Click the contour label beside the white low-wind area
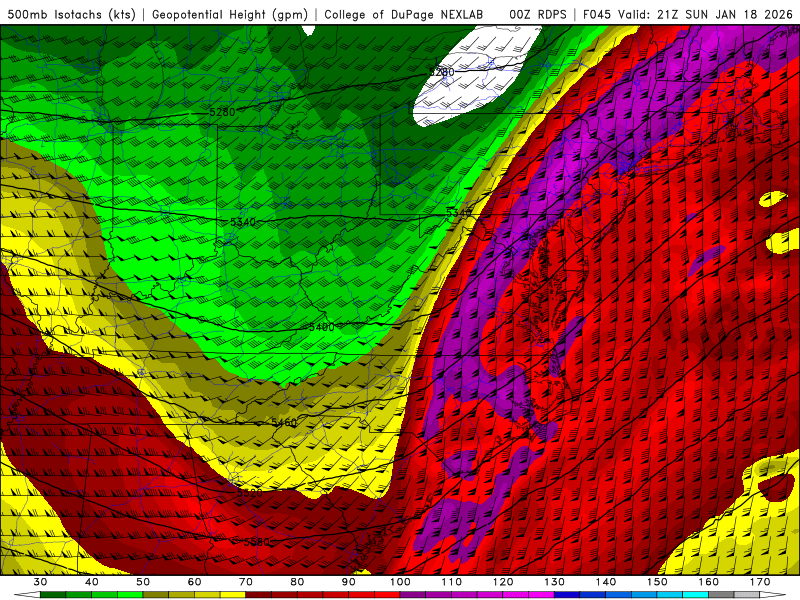Screen dimensions: 800x600 pyautogui.click(x=441, y=72)
